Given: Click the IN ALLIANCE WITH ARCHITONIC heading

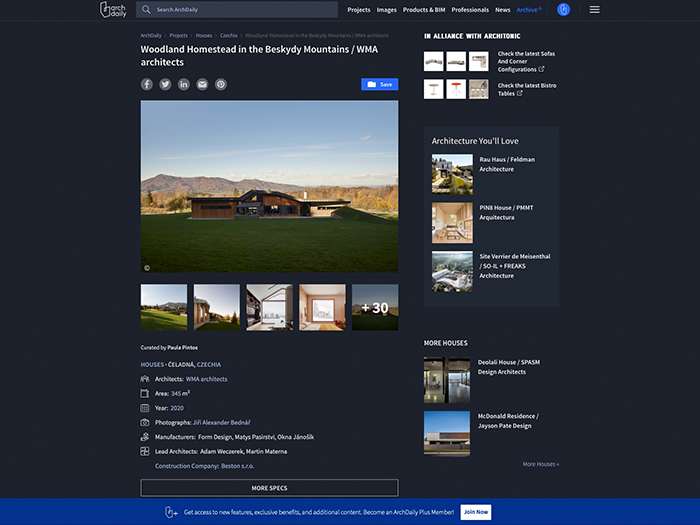Looking at the screenshot, I should point(472,36).
